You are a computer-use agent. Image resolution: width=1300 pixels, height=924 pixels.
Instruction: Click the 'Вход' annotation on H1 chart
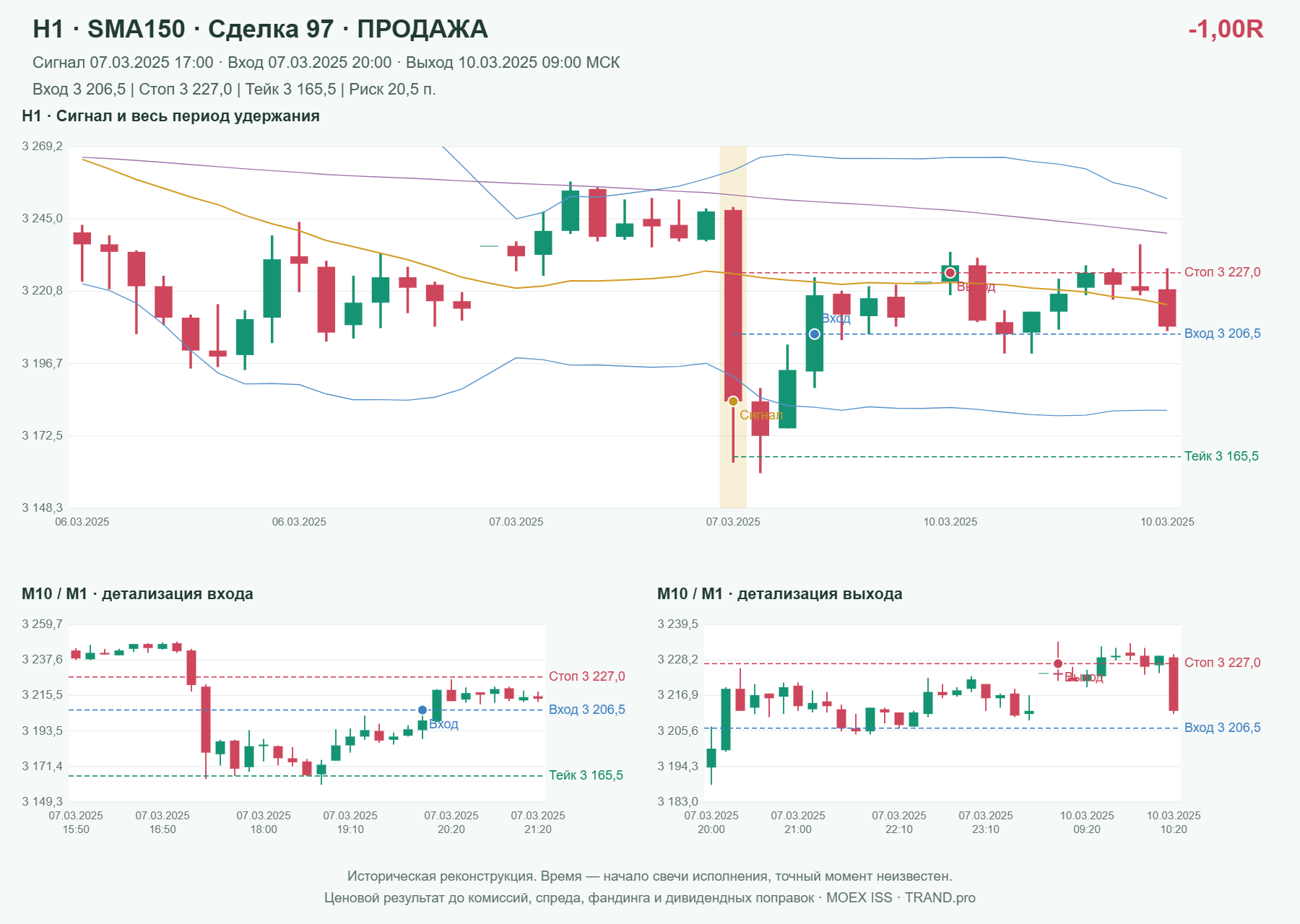click(x=836, y=318)
